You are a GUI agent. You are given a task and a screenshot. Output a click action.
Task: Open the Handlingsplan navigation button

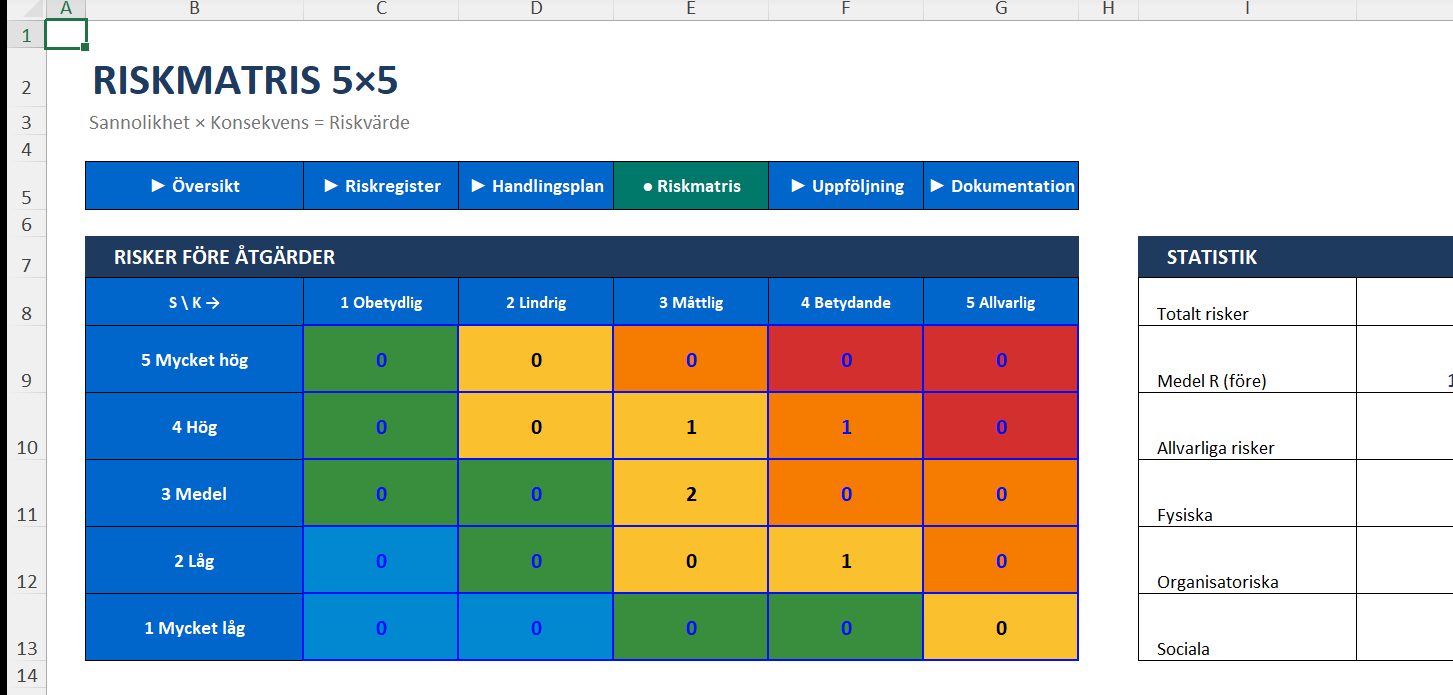coord(536,186)
